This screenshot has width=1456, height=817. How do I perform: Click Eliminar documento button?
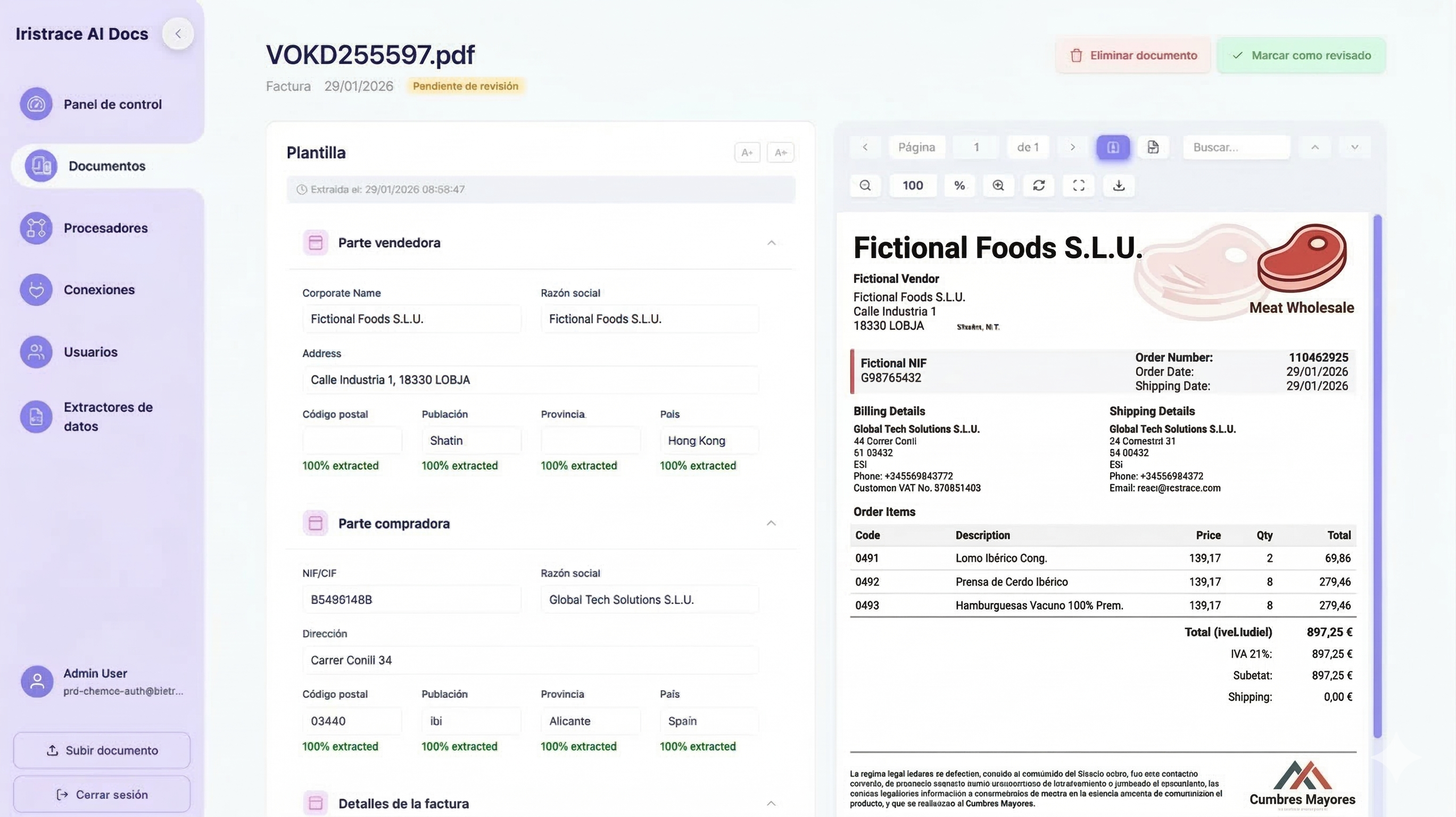(1132, 55)
